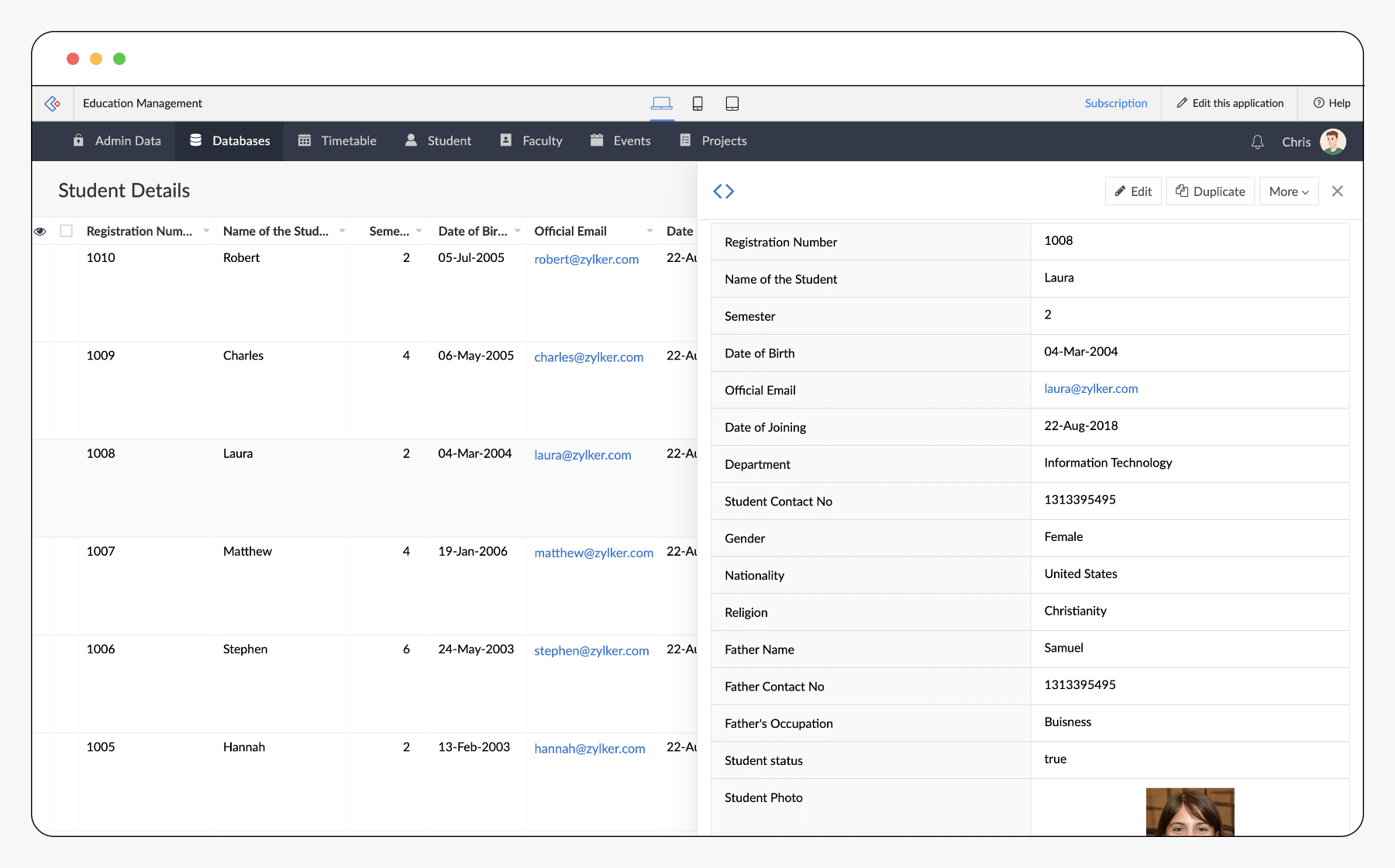The image size is (1395, 868).
Task: Click Chris's profile avatar
Action: coord(1333,142)
